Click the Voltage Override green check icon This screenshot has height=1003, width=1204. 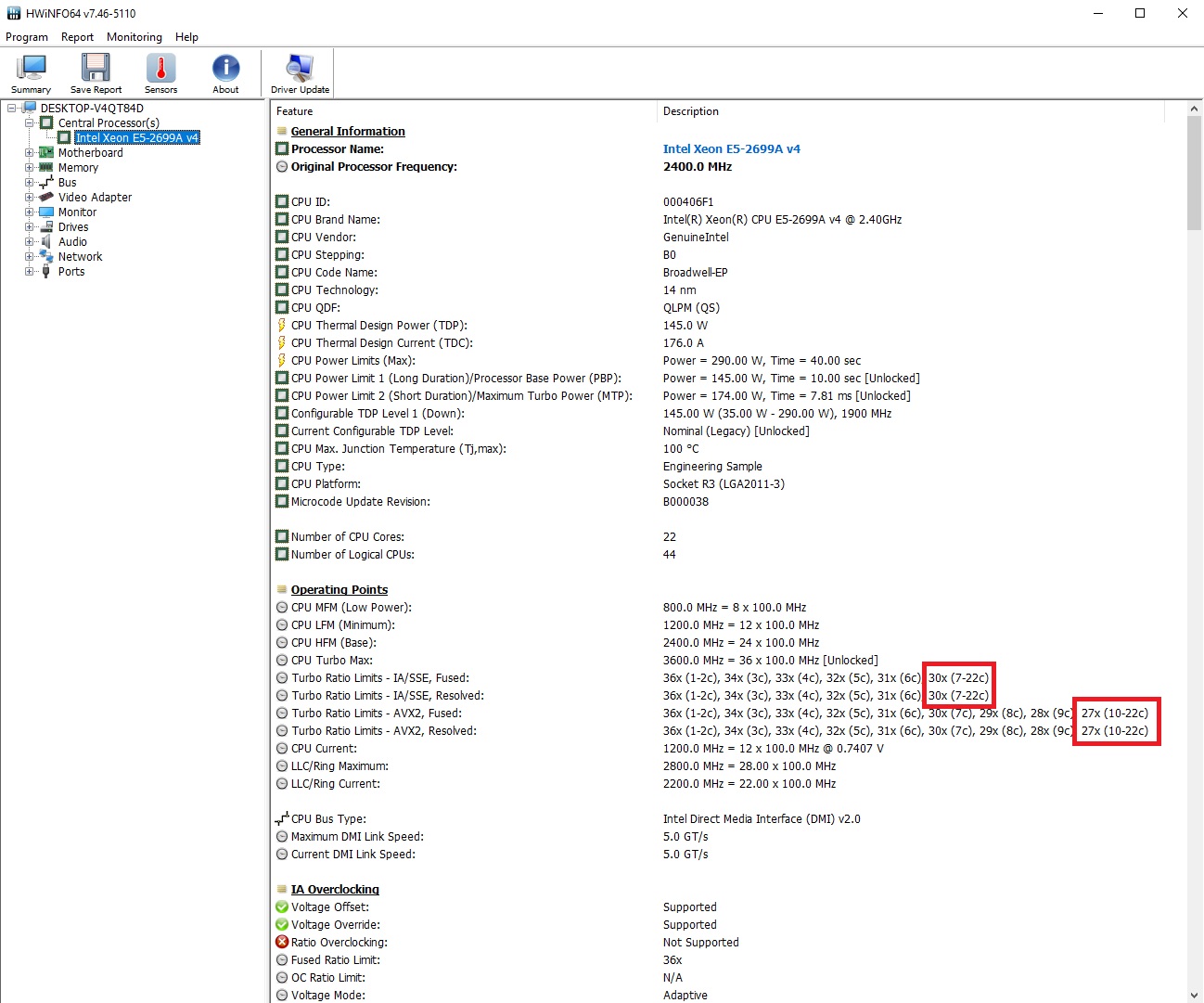(282, 925)
